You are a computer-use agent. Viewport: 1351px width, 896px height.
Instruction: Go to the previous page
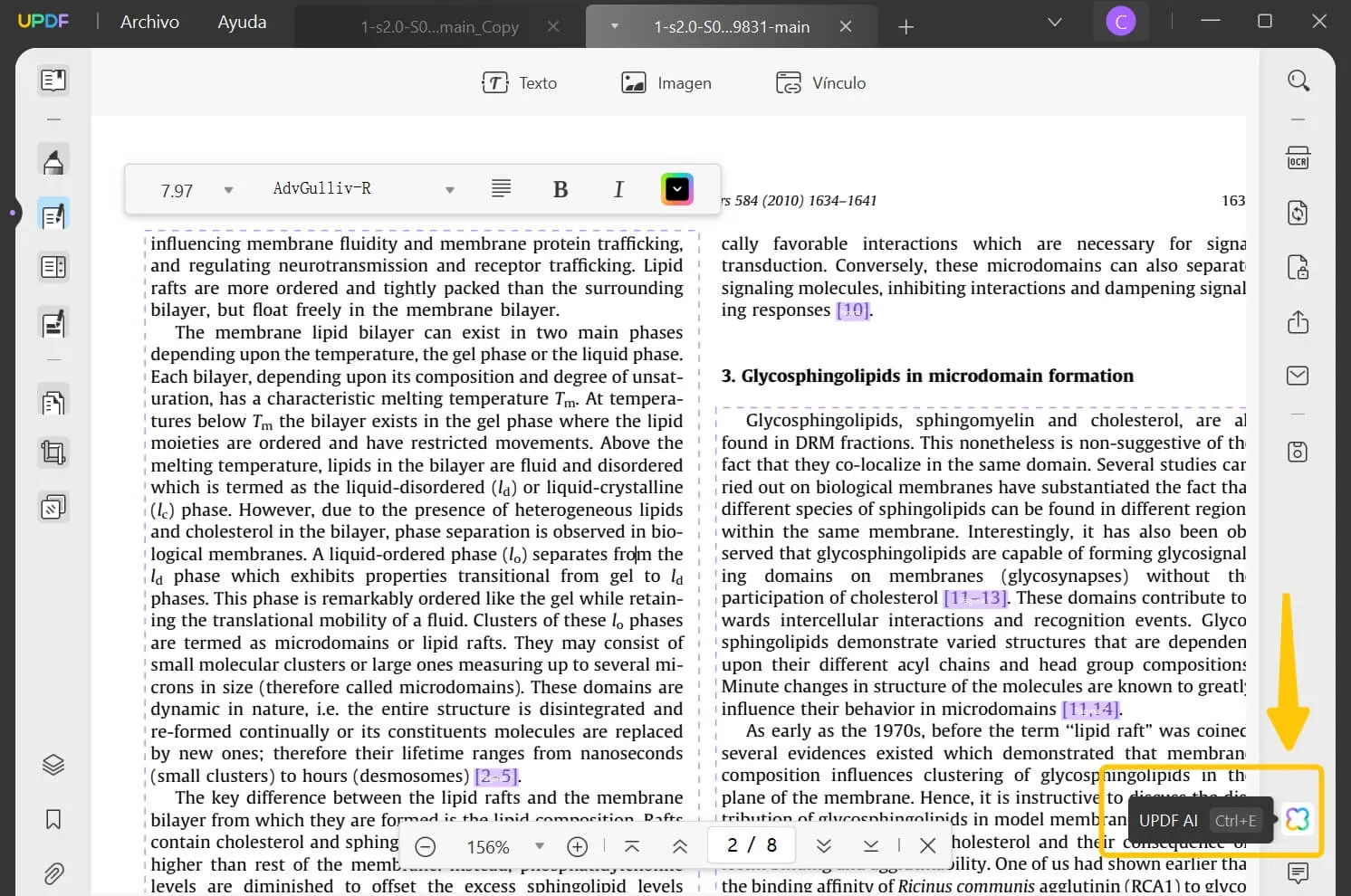click(680, 846)
